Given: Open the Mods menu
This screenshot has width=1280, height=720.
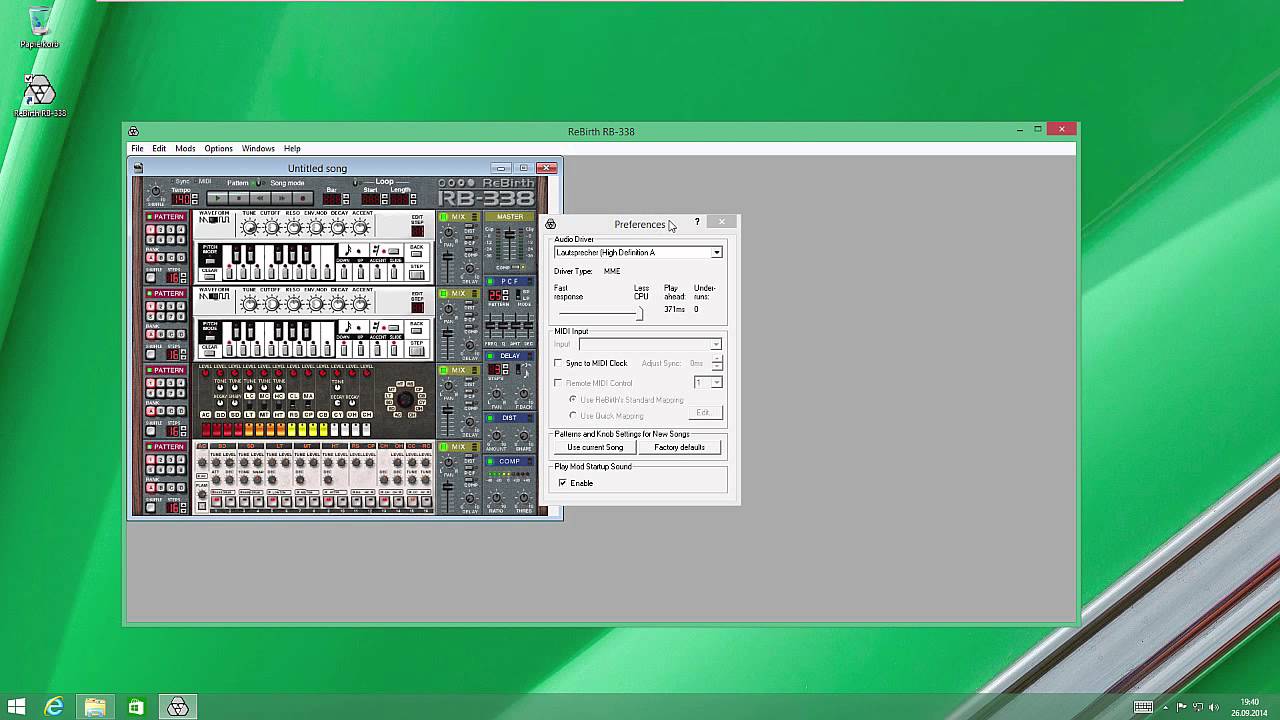Looking at the screenshot, I should point(185,148).
